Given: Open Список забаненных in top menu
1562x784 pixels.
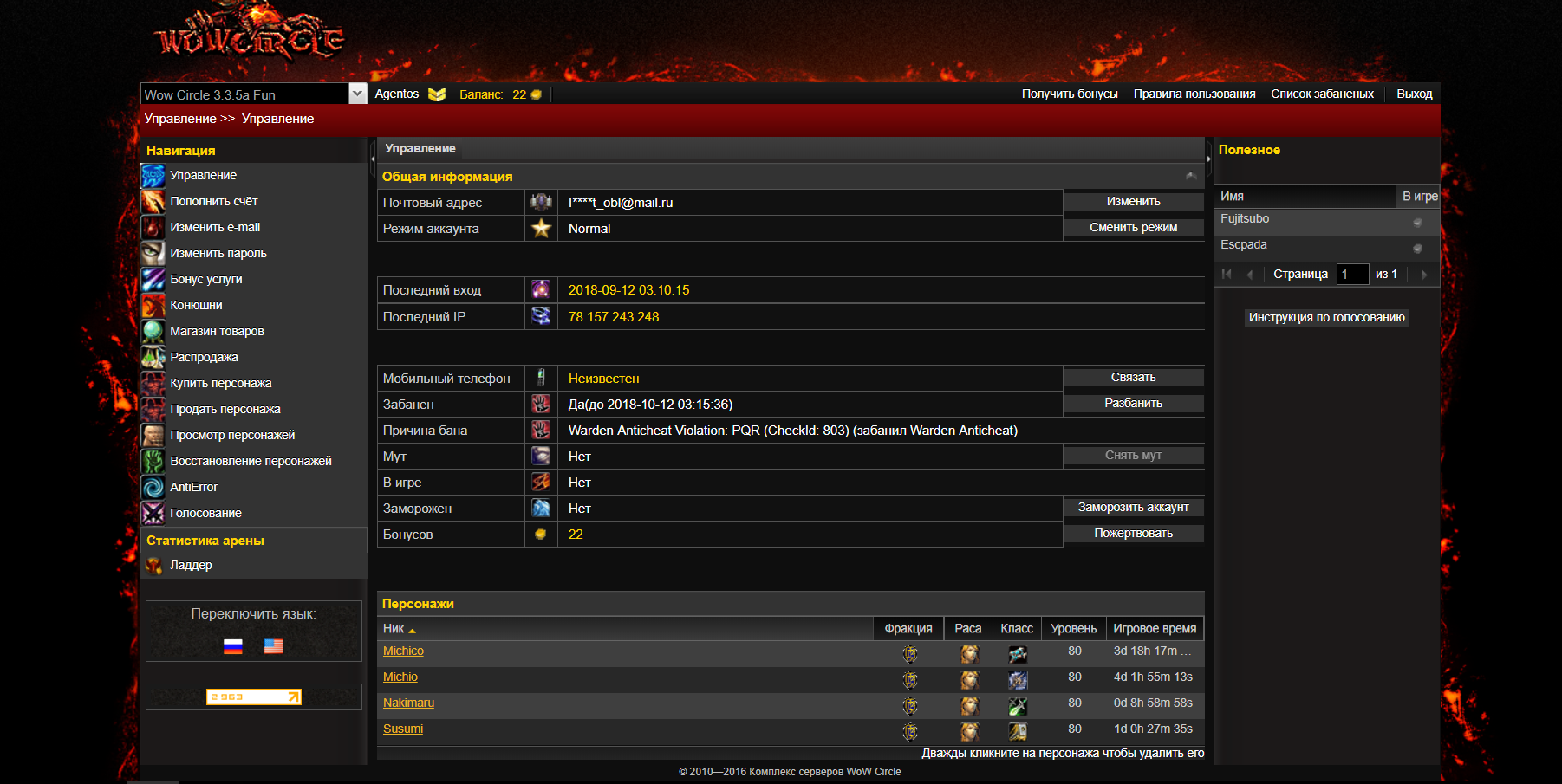Looking at the screenshot, I should 1322,94.
